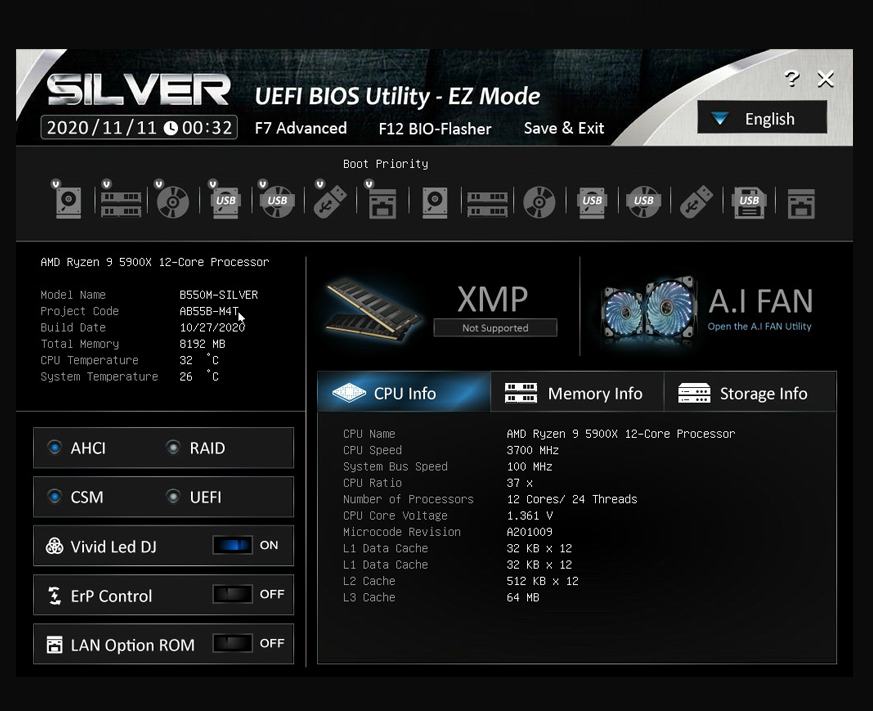Close the BIOS utility with the X icon
Viewport: 873px width, 711px height.
[825, 79]
